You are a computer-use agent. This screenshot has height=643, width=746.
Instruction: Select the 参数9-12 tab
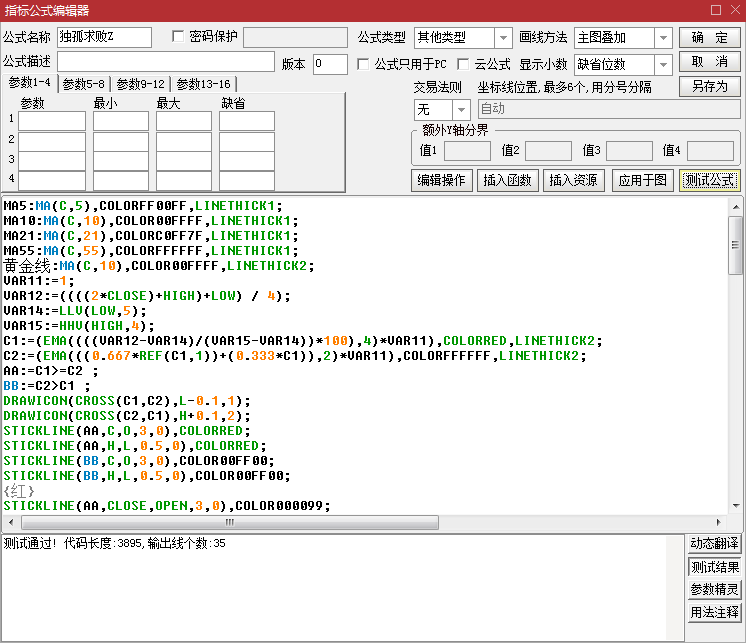[140, 84]
